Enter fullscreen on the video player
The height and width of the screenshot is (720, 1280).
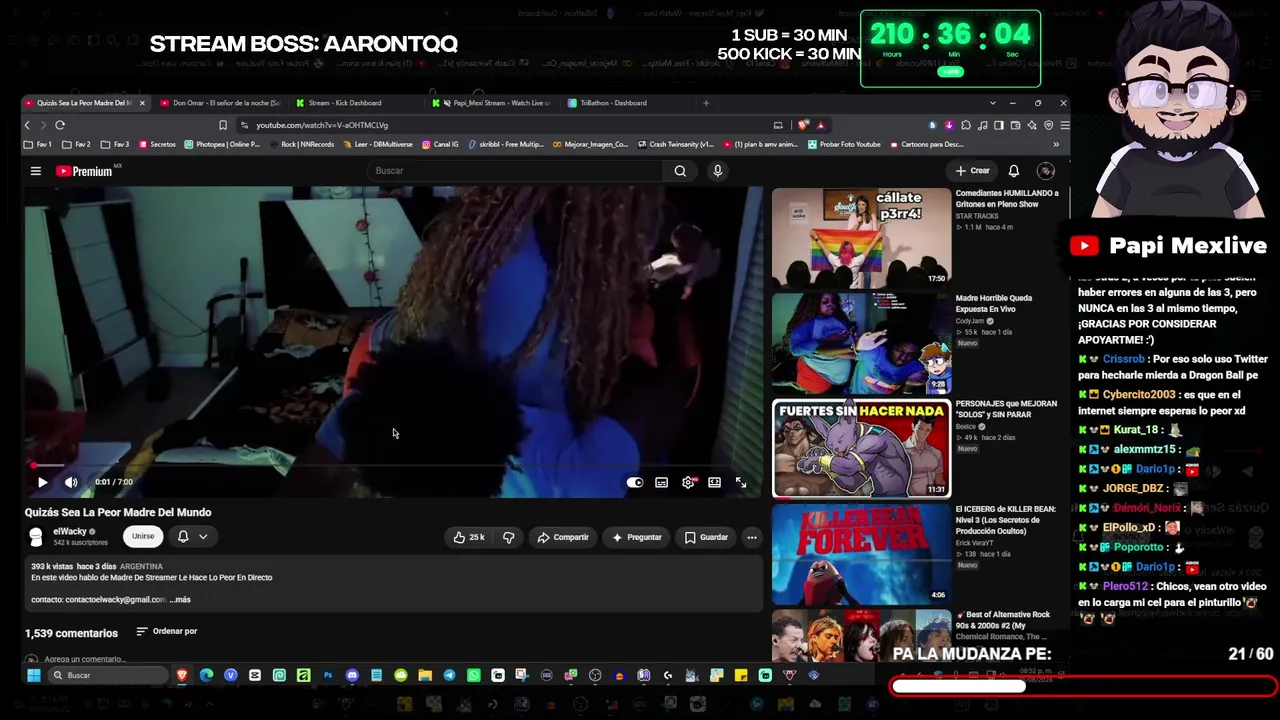coord(741,482)
